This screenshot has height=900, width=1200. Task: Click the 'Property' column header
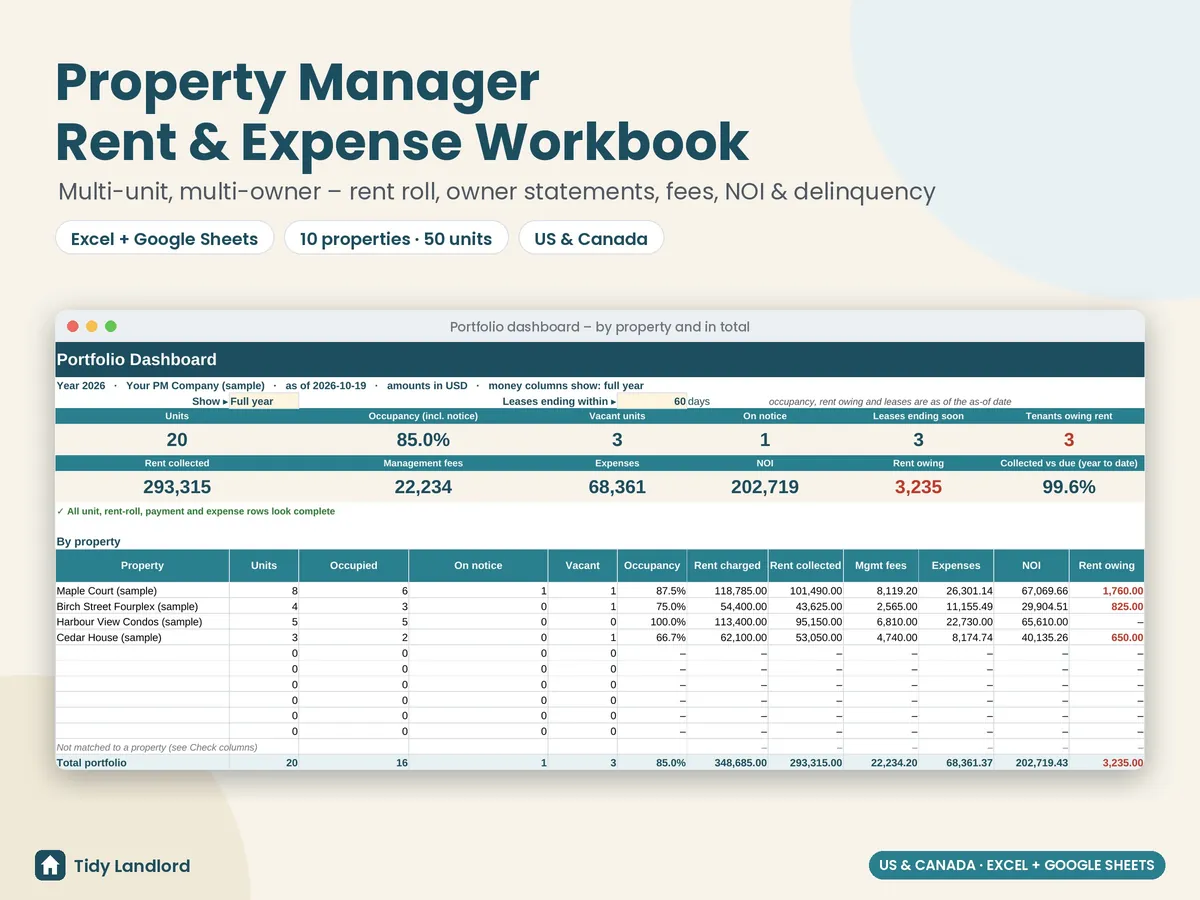click(x=142, y=565)
